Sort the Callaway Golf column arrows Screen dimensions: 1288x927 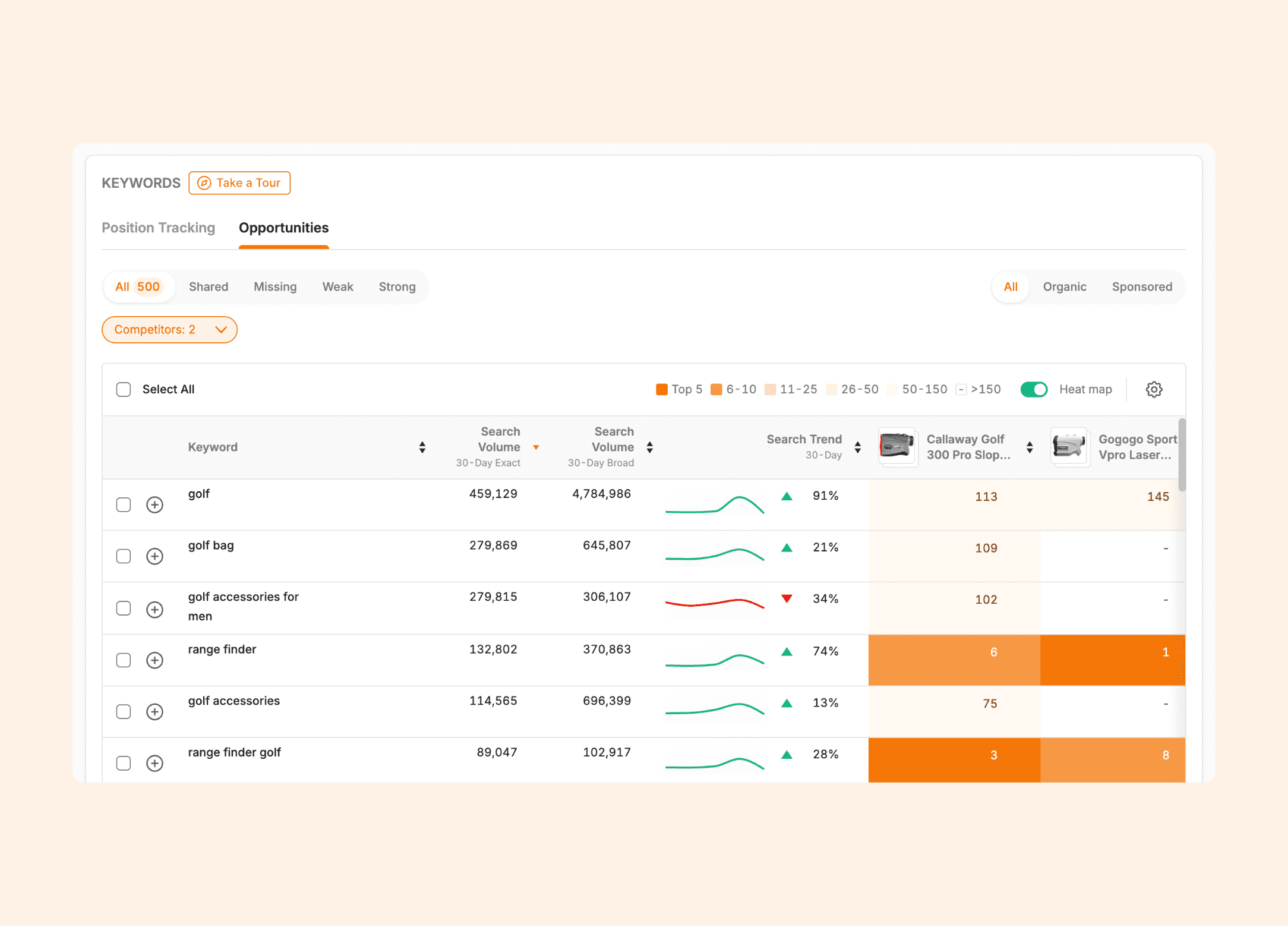click(1029, 447)
